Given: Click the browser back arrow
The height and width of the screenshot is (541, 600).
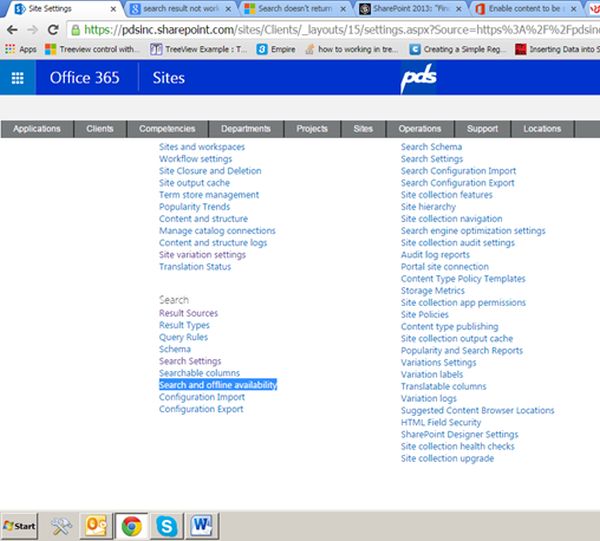Looking at the screenshot, I should [12, 29].
